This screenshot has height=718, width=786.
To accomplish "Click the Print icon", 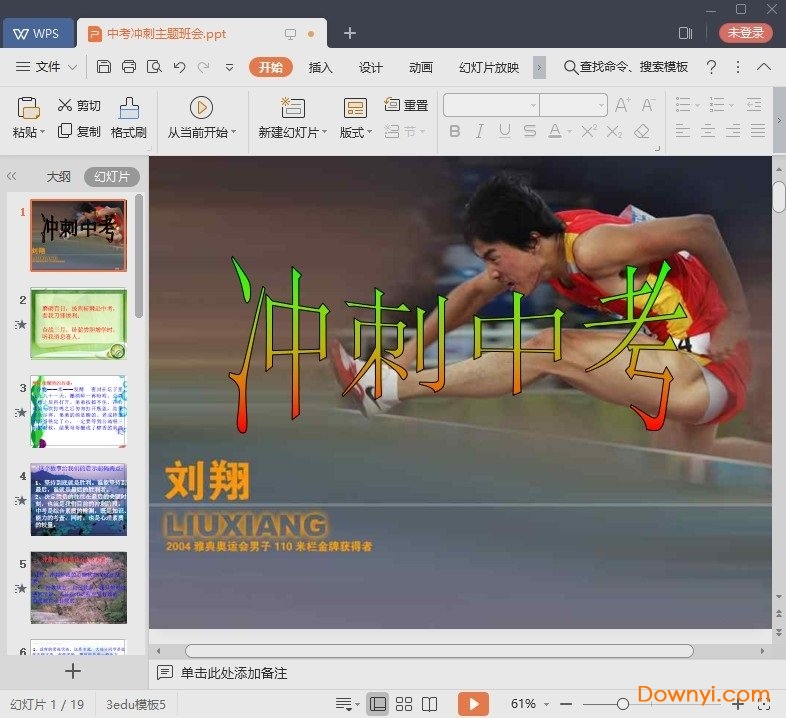I will 129,67.
